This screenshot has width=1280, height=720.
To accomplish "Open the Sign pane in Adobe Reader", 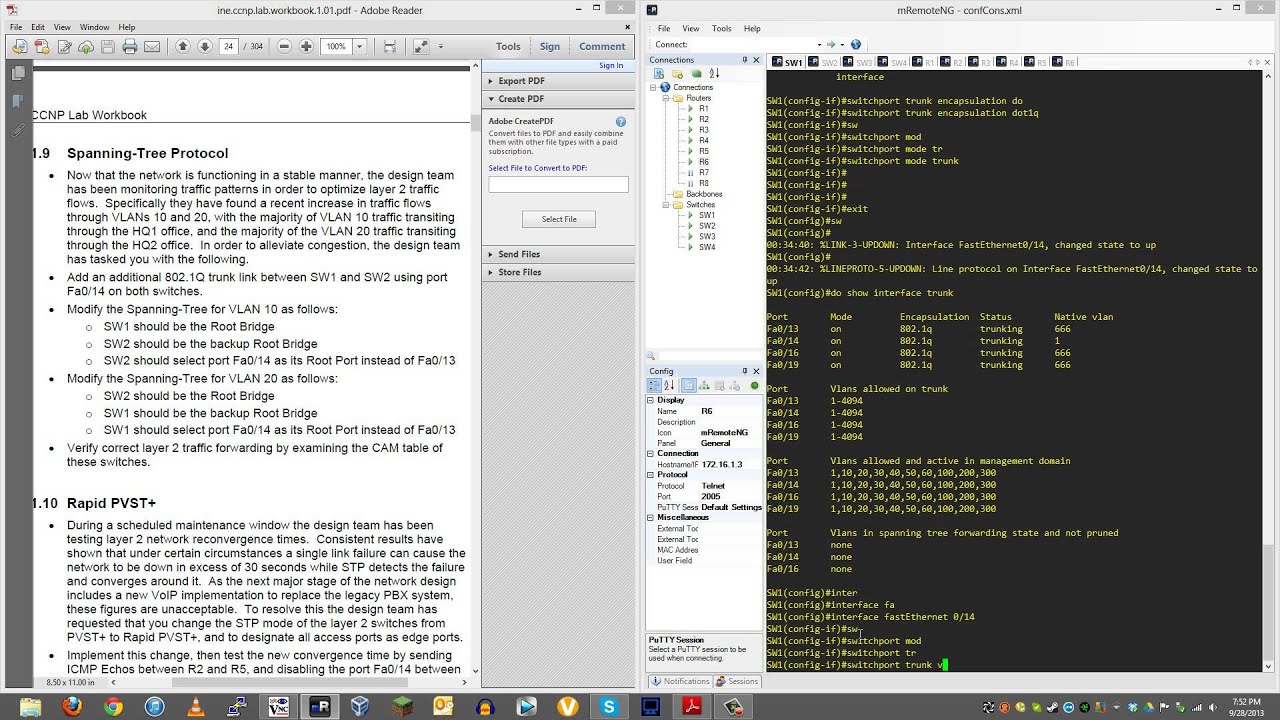I will pos(550,46).
